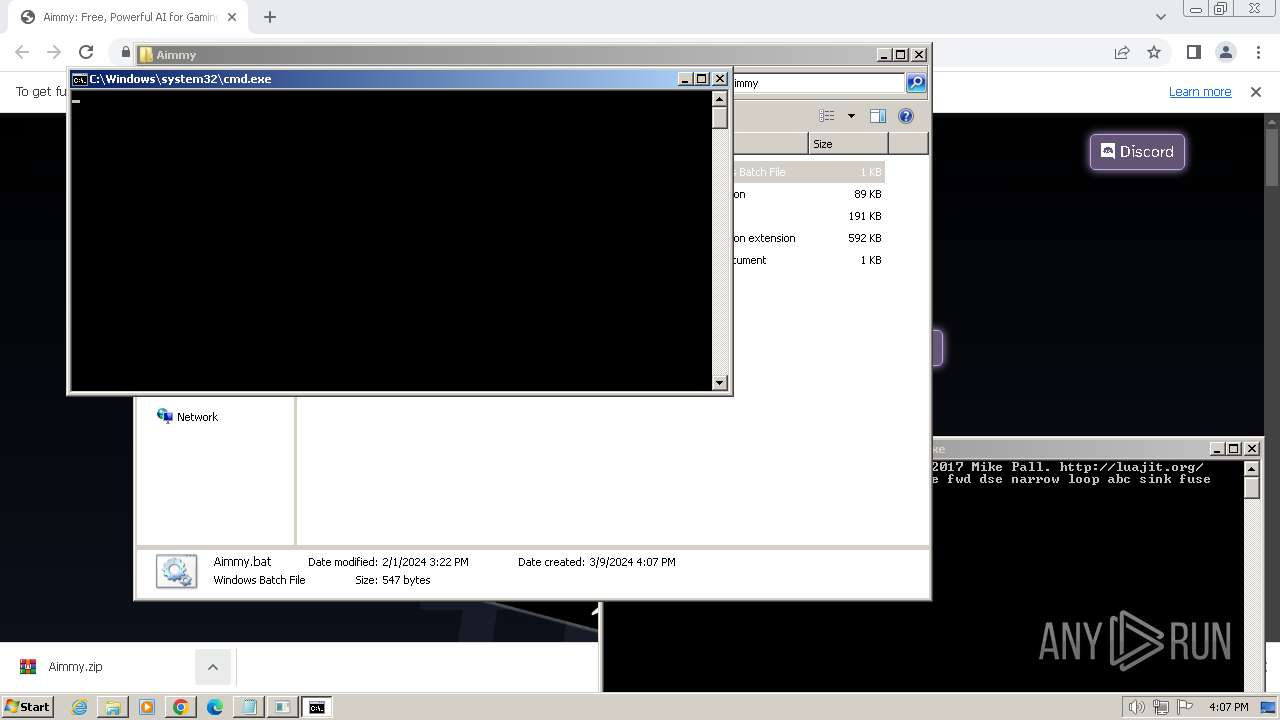The width and height of the screenshot is (1280, 720).
Task: Click the Change your view icon in Explorer
Action: coord(827,116)
